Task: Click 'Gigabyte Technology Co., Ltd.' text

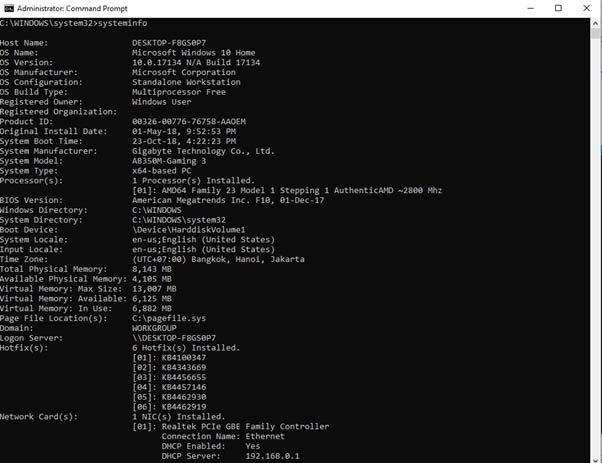Action: coord(203,151)
